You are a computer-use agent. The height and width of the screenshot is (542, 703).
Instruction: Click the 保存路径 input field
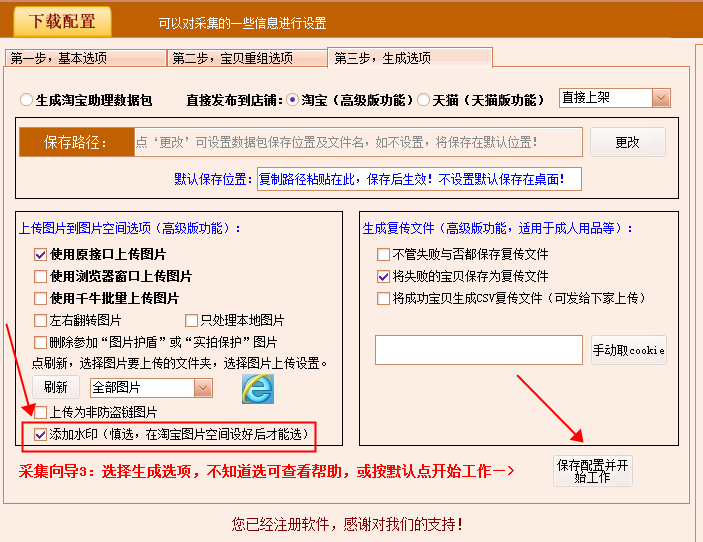[358, 143]
